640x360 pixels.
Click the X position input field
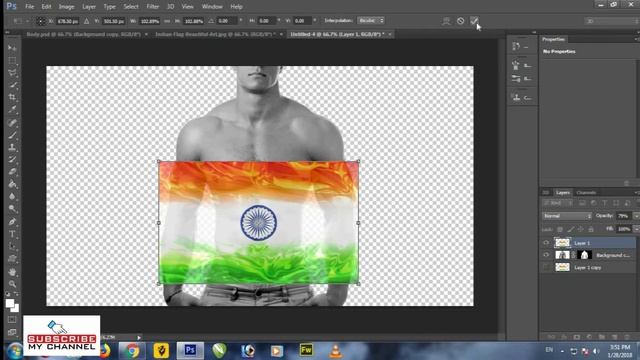67,21
